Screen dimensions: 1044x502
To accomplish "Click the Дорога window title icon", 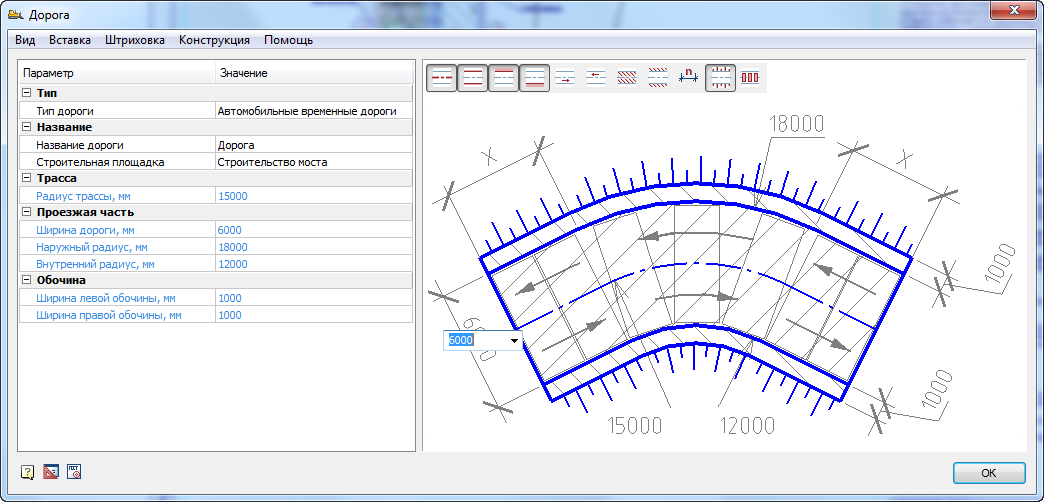I will pos(15,14).
